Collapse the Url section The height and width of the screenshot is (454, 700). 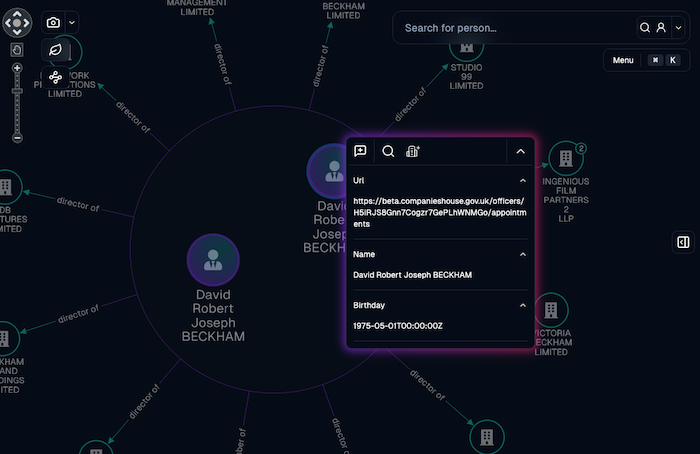523,181
